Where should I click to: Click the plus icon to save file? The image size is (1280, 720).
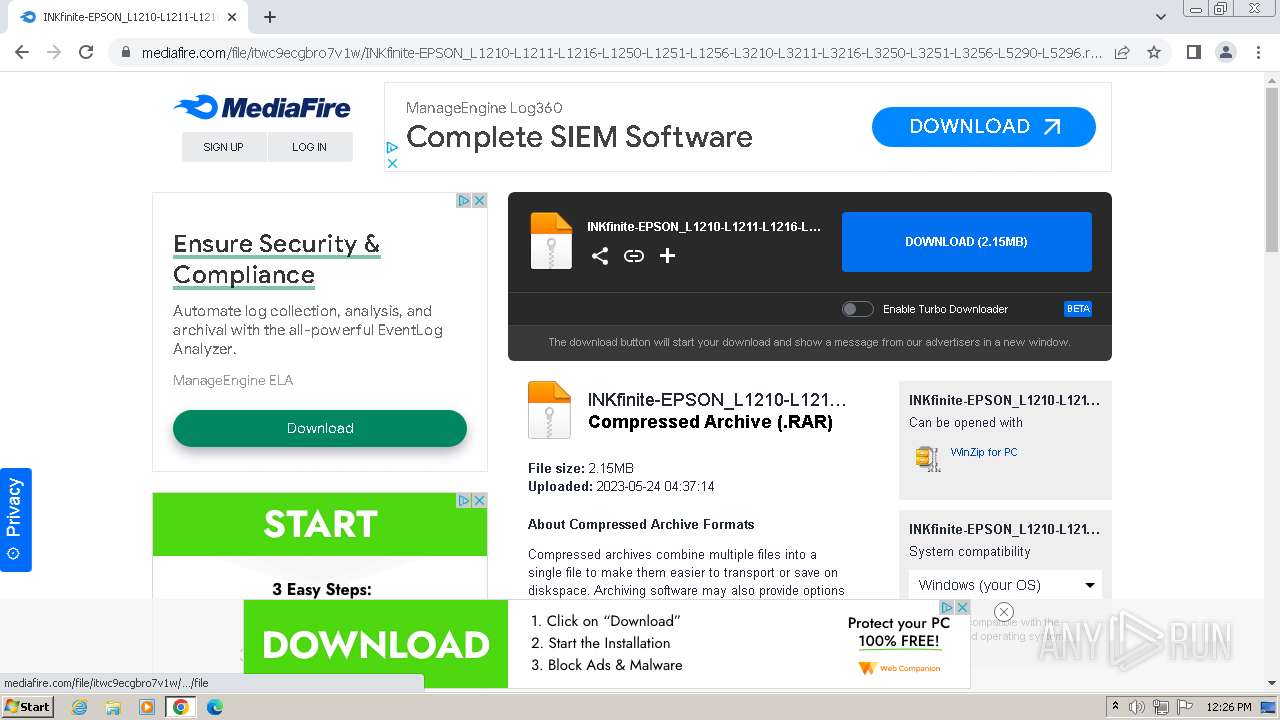668,256
